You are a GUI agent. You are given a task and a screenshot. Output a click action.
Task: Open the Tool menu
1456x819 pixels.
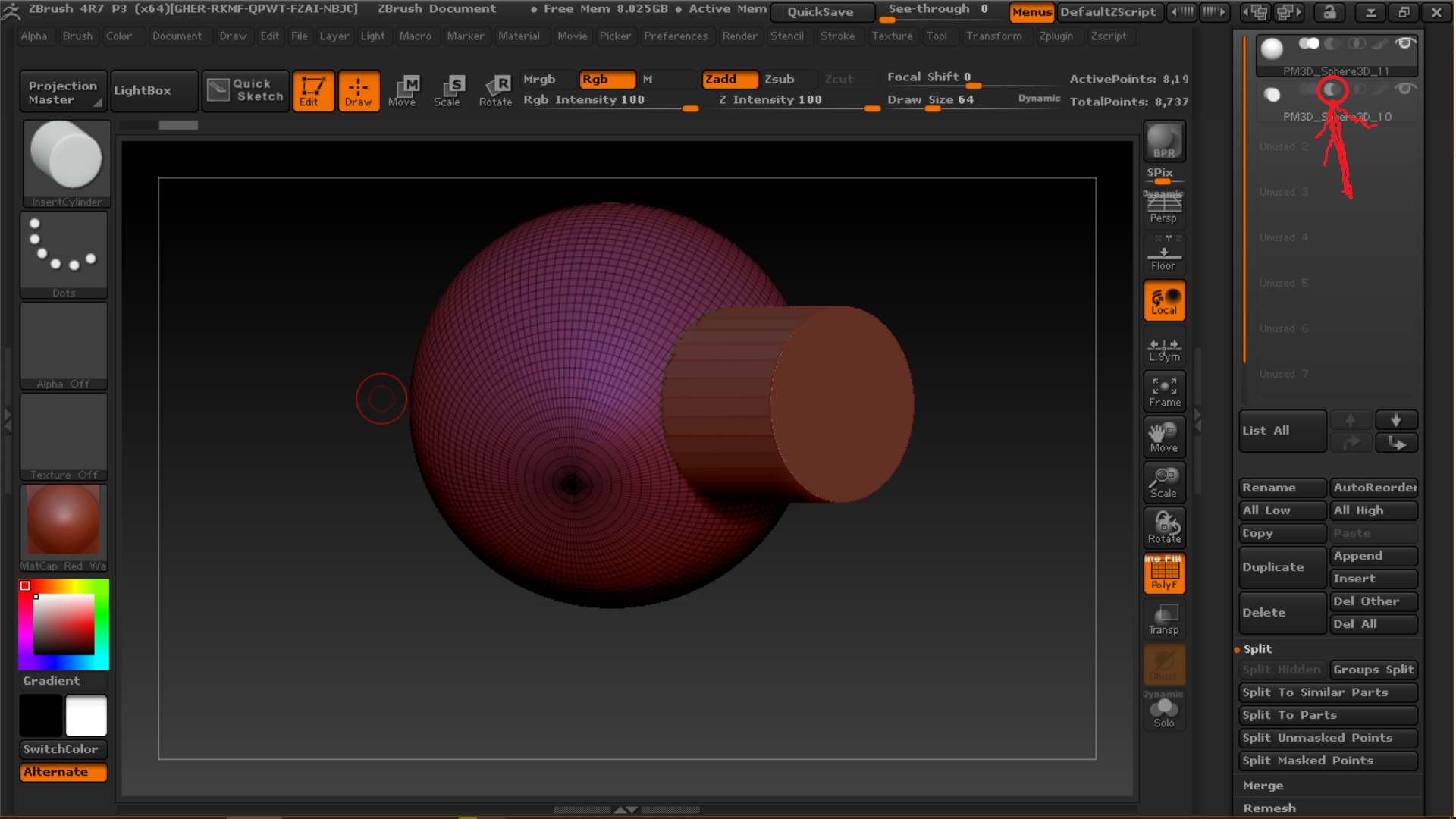(937, 36)
